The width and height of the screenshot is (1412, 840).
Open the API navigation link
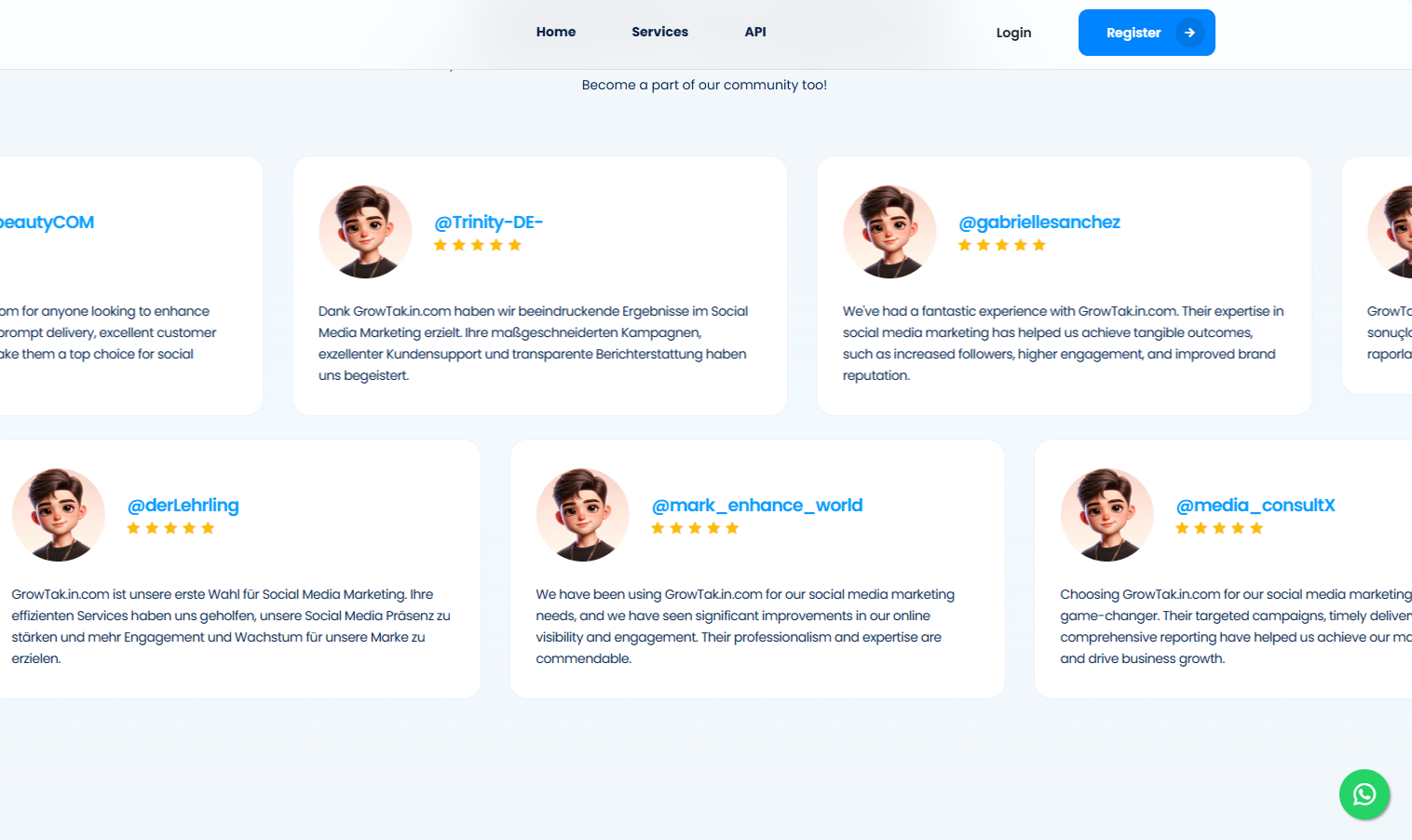pos(755,32)
